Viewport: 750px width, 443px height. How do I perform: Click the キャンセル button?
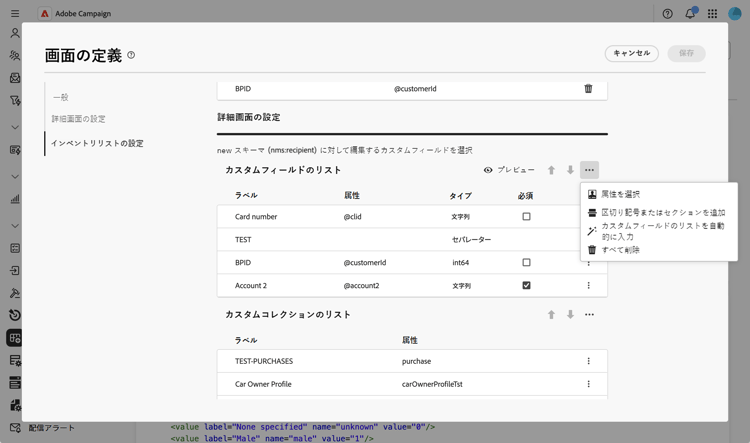[631, 53]
